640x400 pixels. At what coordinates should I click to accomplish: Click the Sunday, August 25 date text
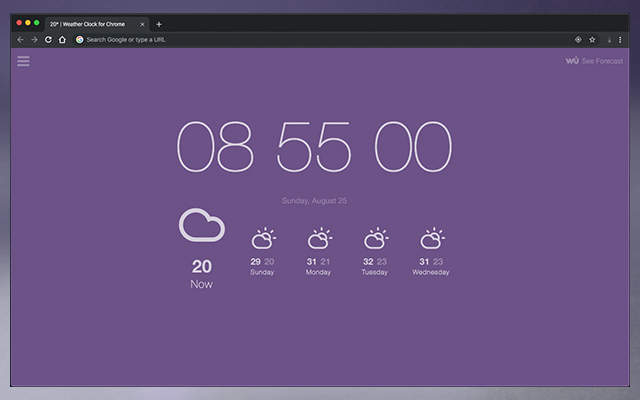click(314, 201)
